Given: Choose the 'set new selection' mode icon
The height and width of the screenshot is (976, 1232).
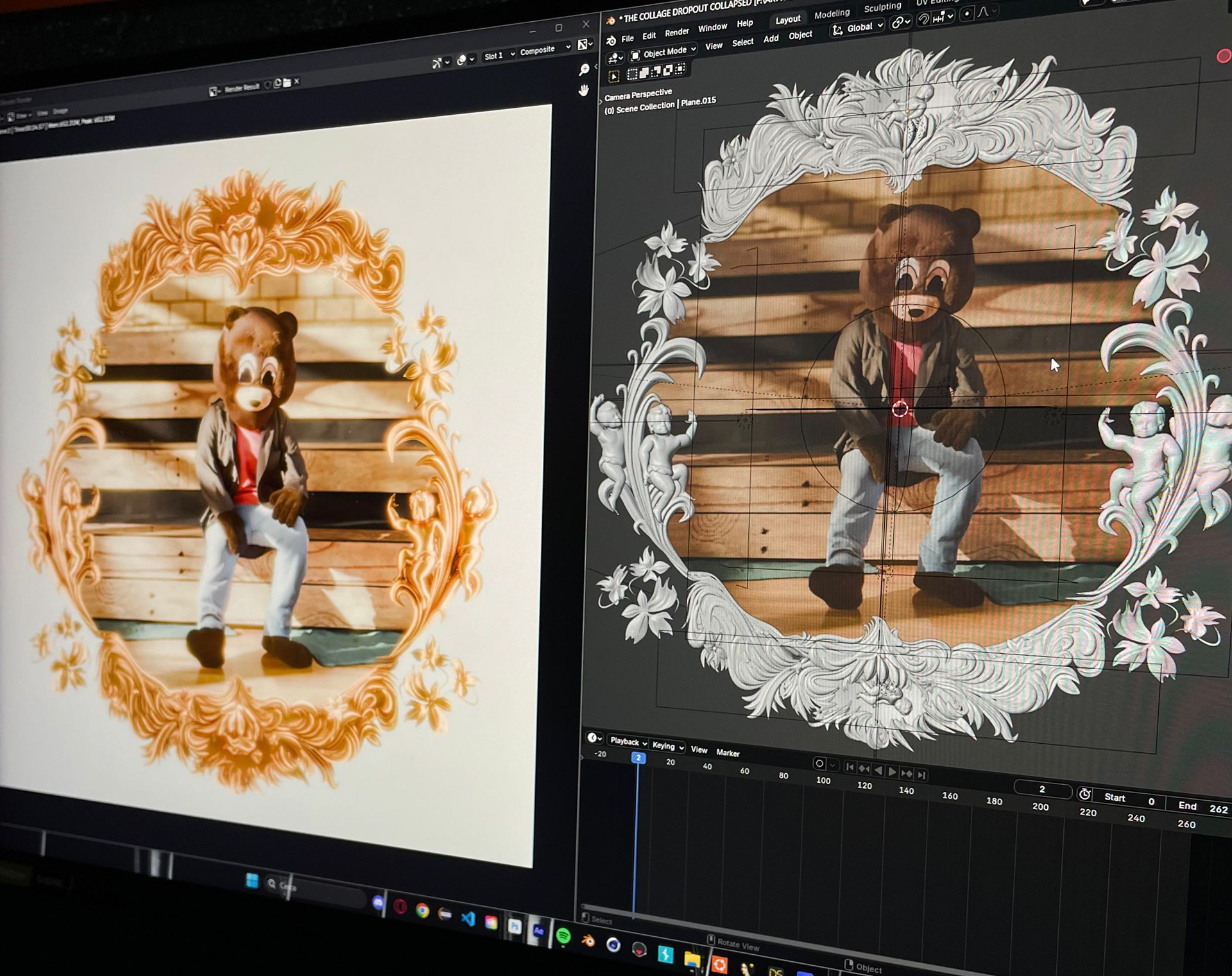Looking at the screenshot, I should pyautogui.click(x=632, y=74).
